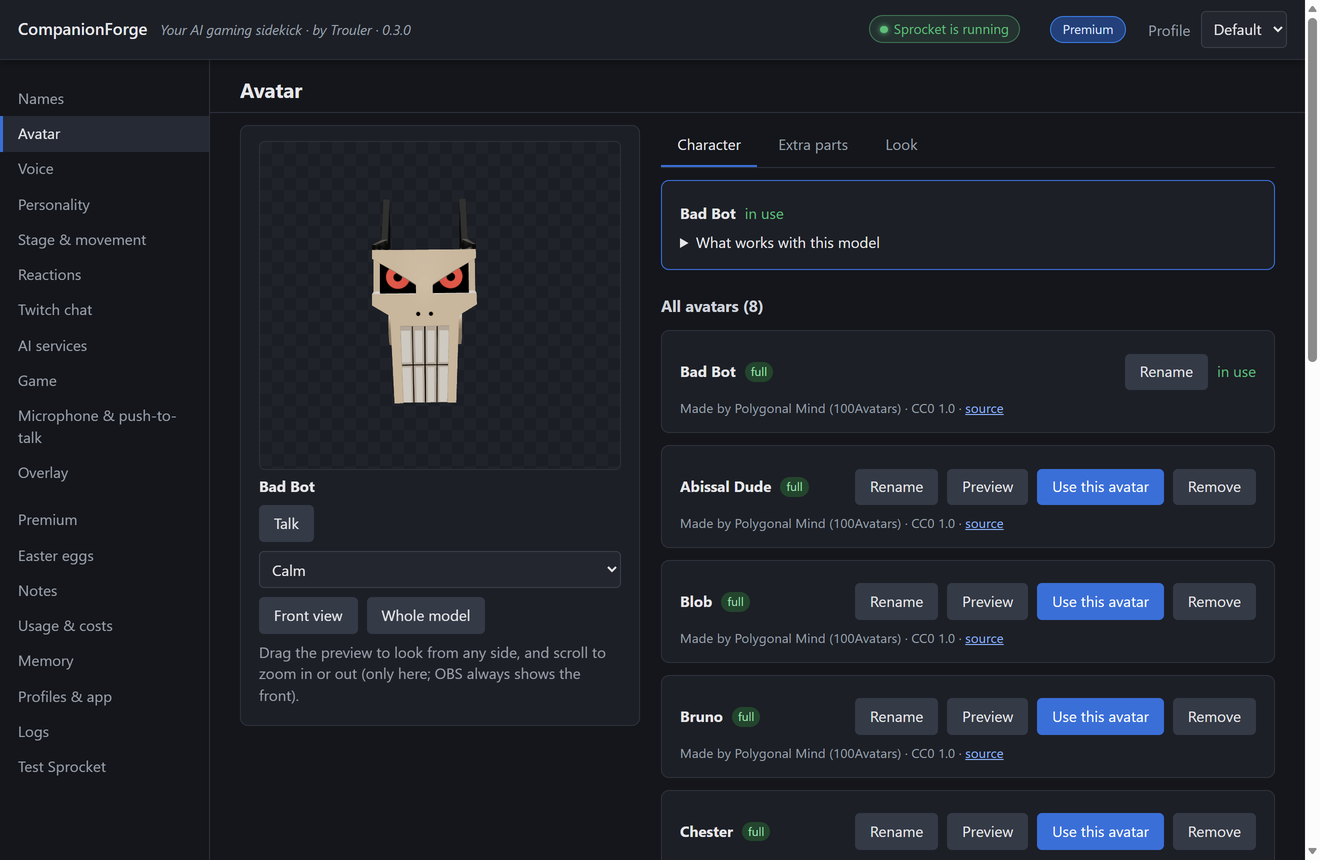Open Overlay in the sidebar
This screenshot has width=1320, height=860.
point(105,473)
